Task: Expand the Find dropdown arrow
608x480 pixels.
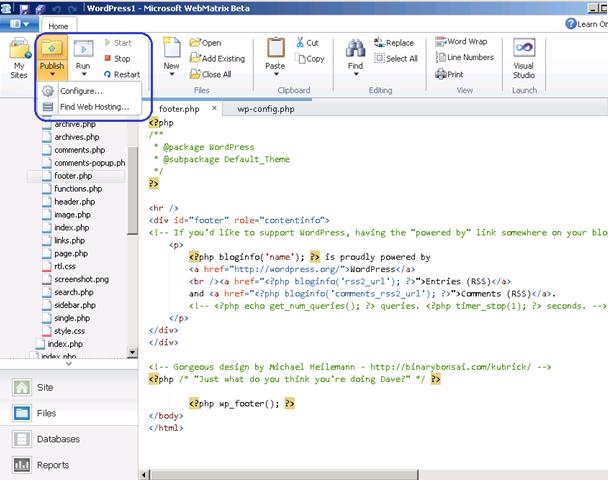Action: point(356,74)
